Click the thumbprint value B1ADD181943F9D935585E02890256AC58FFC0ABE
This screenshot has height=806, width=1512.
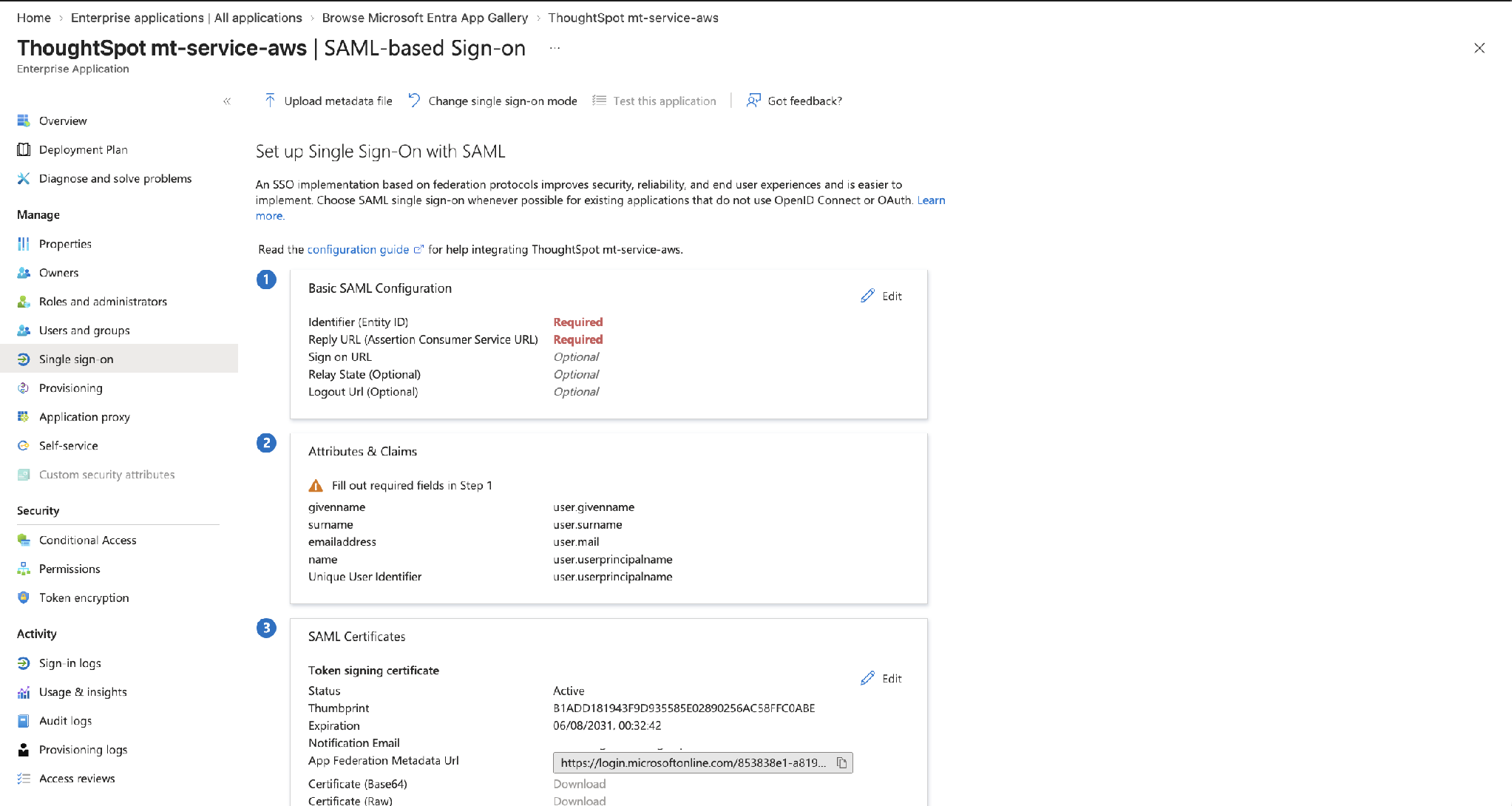click(685, 708)
